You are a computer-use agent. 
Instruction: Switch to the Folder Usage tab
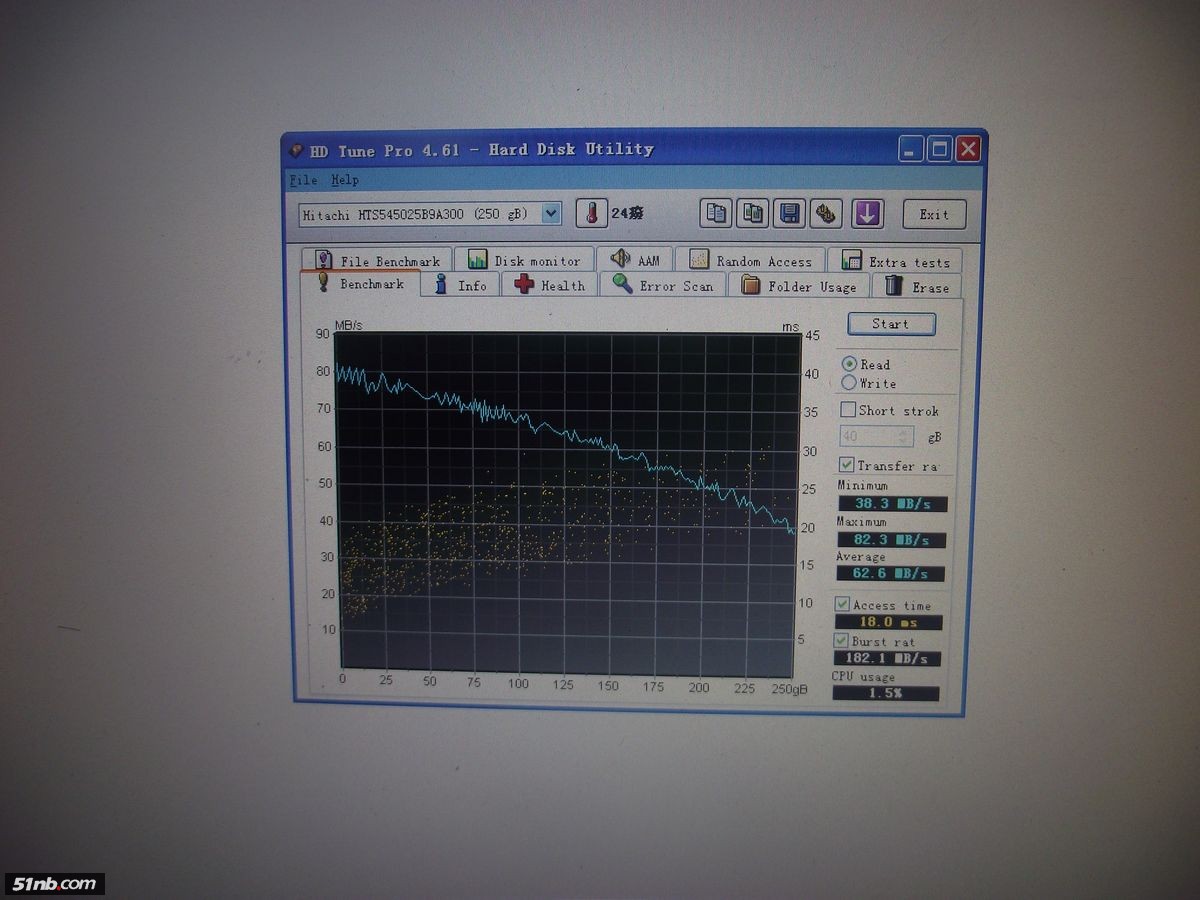pos(799,286)
